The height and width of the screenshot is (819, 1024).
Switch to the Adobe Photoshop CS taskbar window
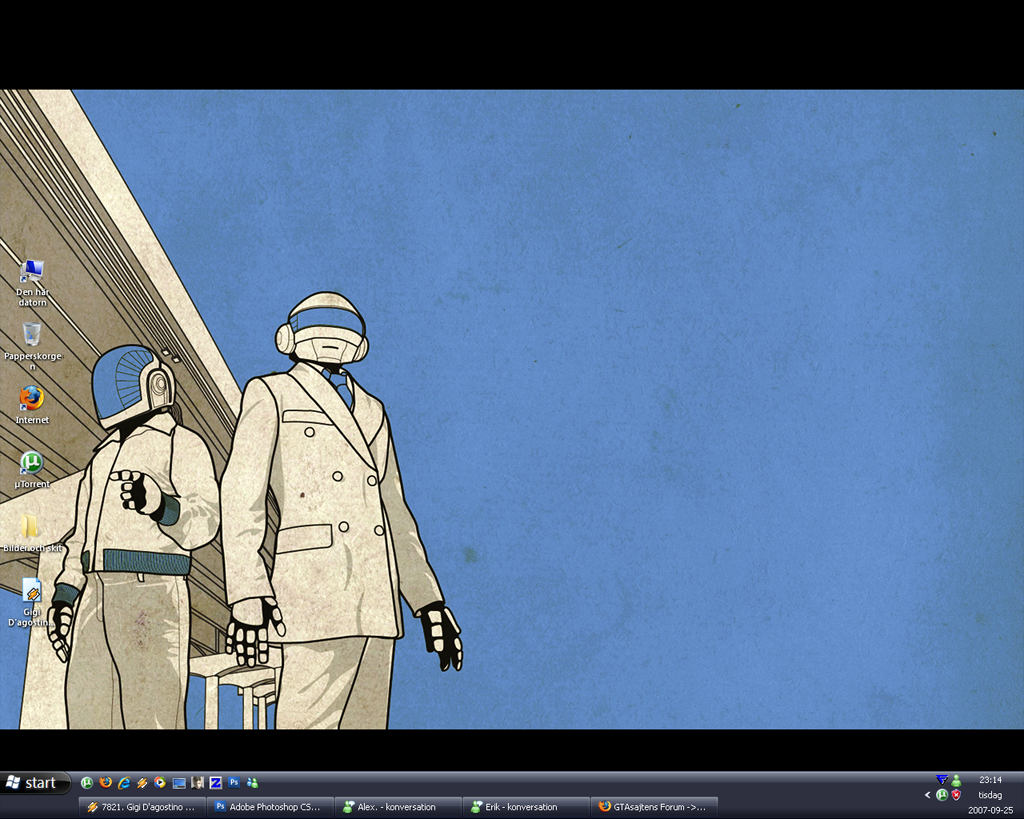270,807
